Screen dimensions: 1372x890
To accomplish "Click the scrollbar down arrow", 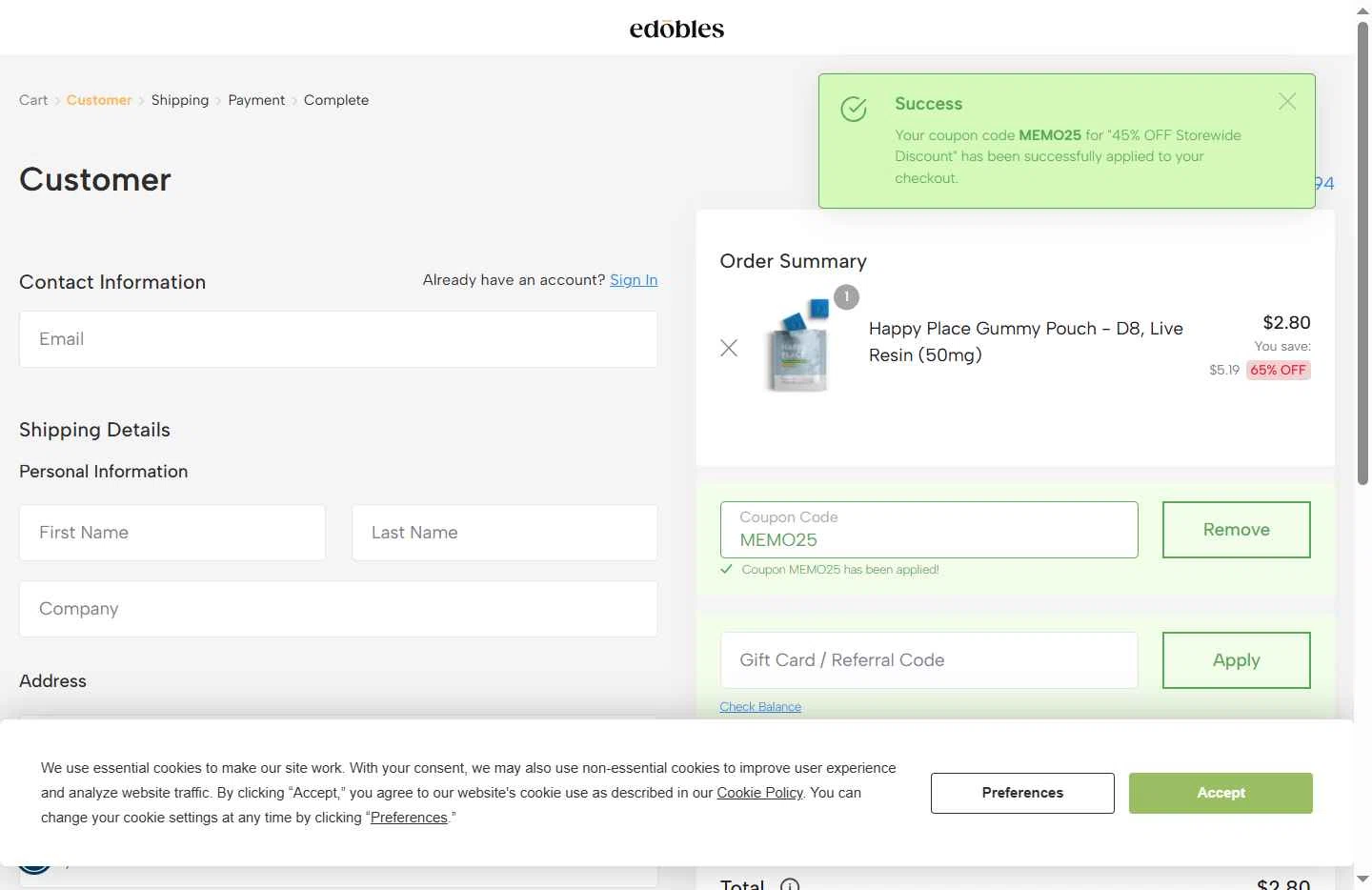I will pyautogui.click(x=1363, y=880).
